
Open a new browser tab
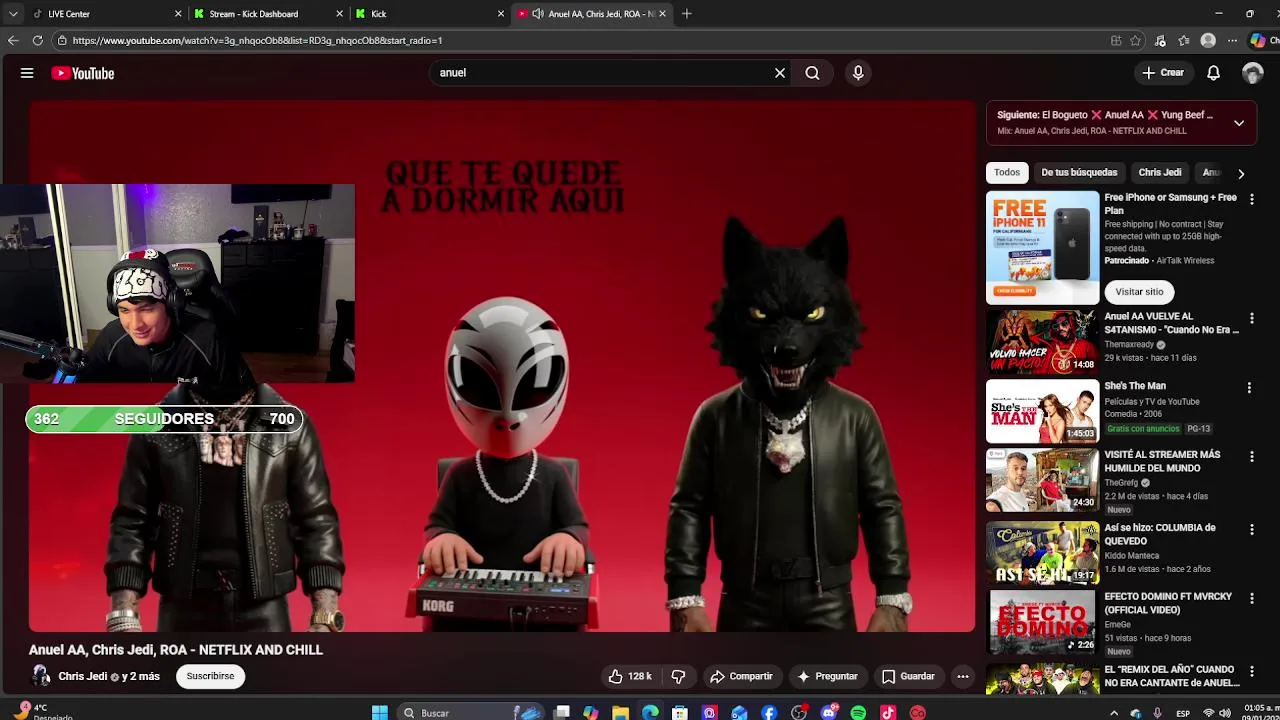coord(687,14)
